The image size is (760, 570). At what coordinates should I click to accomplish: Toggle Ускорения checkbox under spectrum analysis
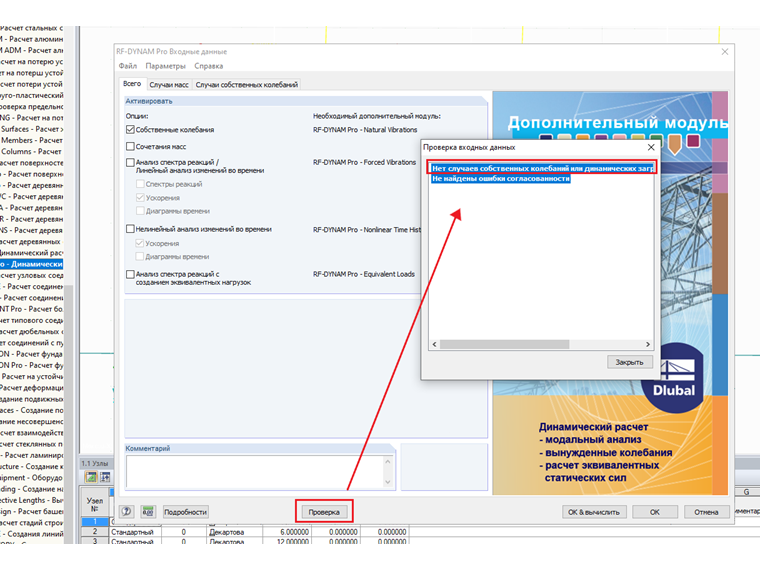[140, 197]
